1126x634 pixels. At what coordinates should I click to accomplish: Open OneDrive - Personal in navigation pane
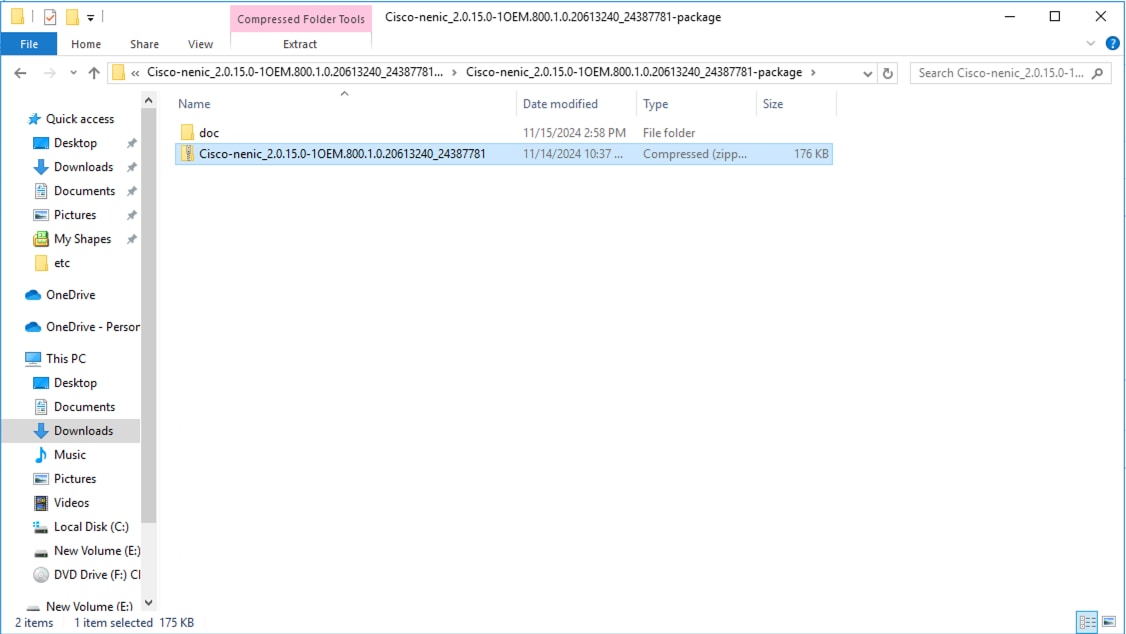click(x=93, y=327)
